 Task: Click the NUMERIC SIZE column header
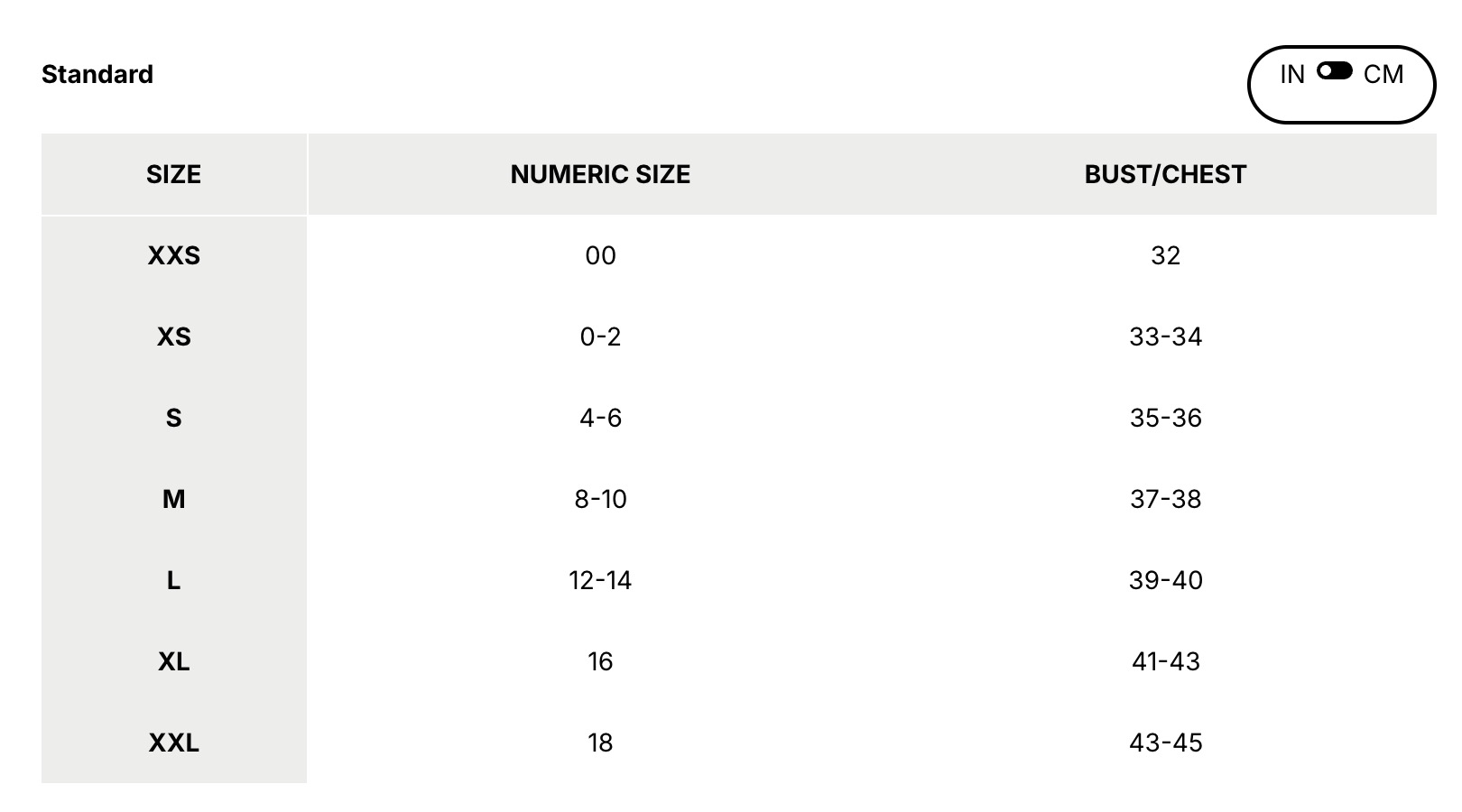coord(600,174)
